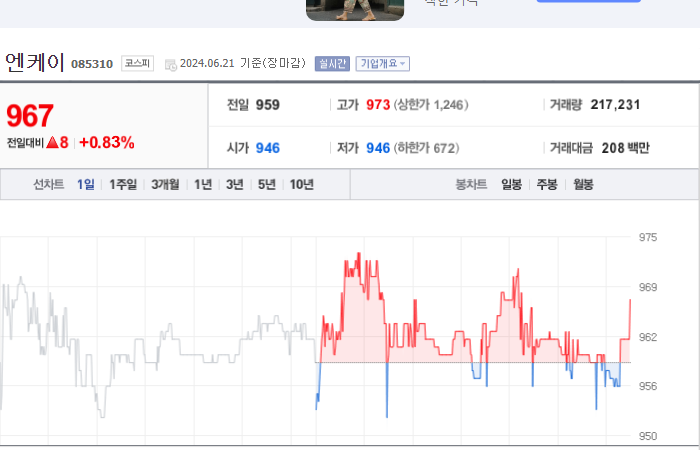The height and width of the screenshot is (450, 700).
Task: Select the 1일 line chart tab
Action: click(86, 184)
